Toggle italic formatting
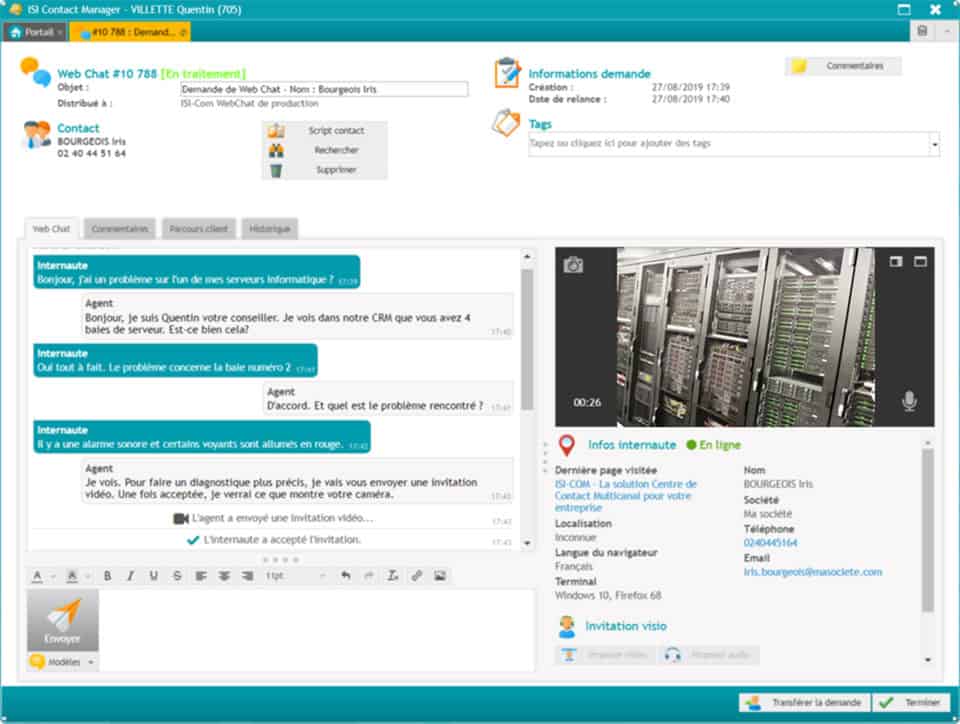960x724 pixels. 130,576
